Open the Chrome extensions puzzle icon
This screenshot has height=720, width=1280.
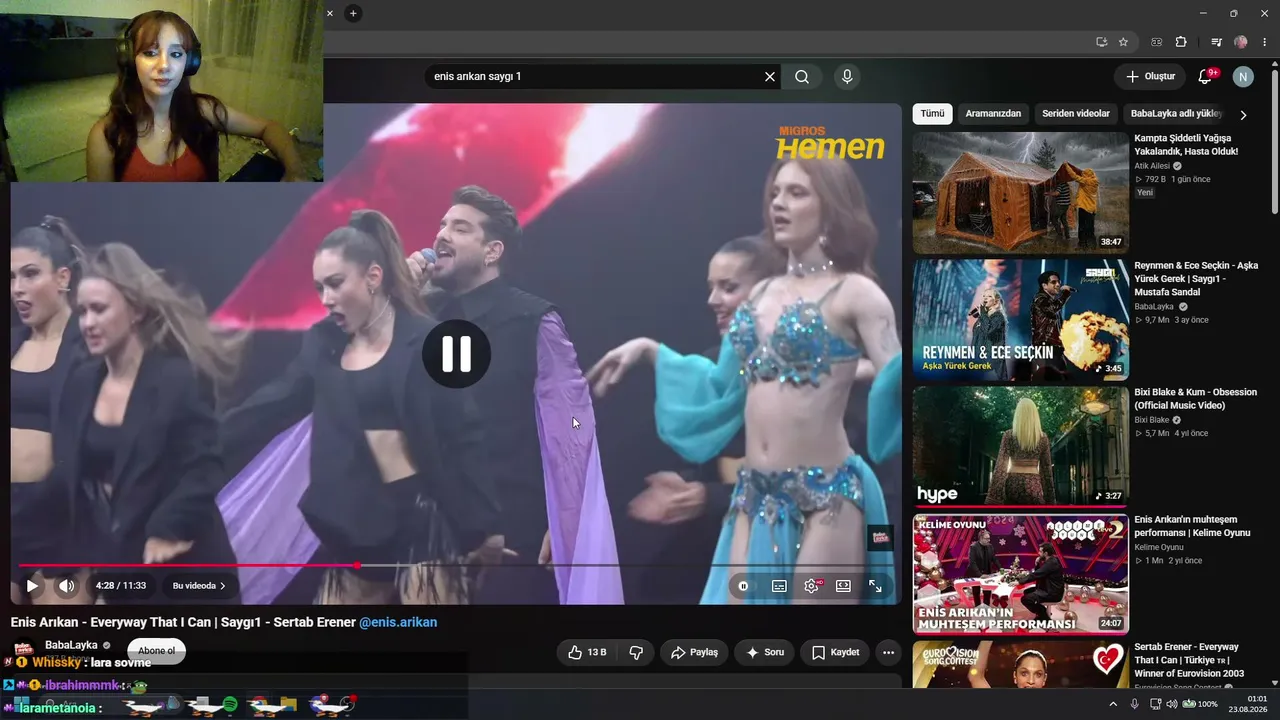click(1181, 42)
